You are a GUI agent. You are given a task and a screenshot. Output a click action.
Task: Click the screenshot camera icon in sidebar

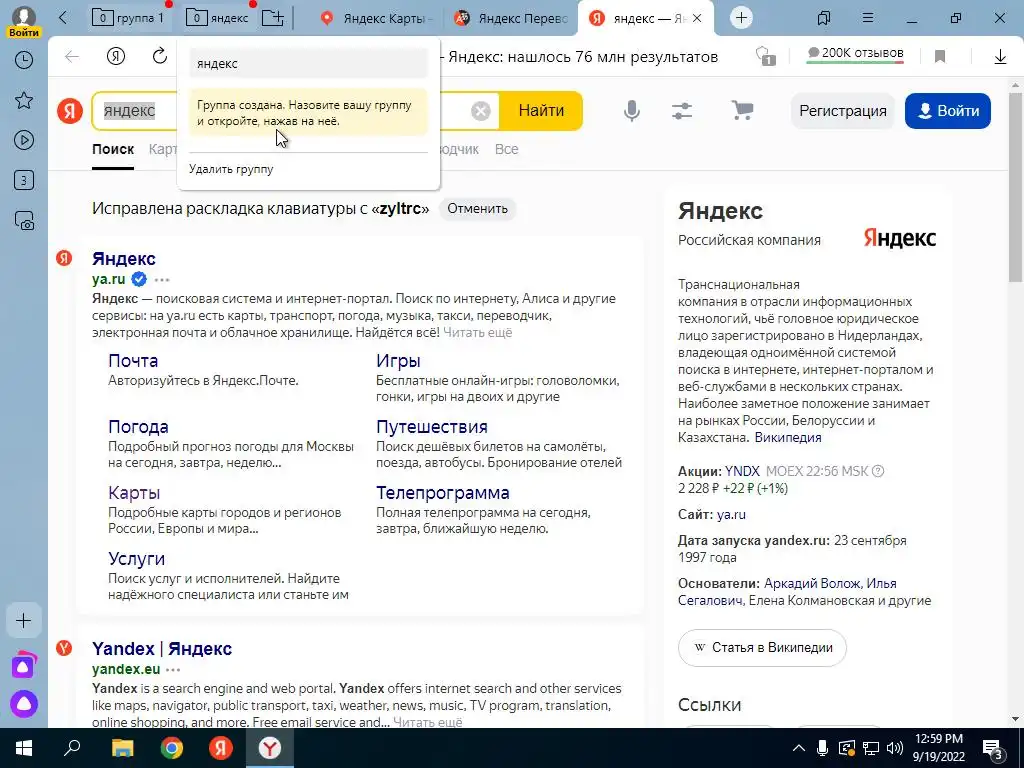(x=24, y=221)
